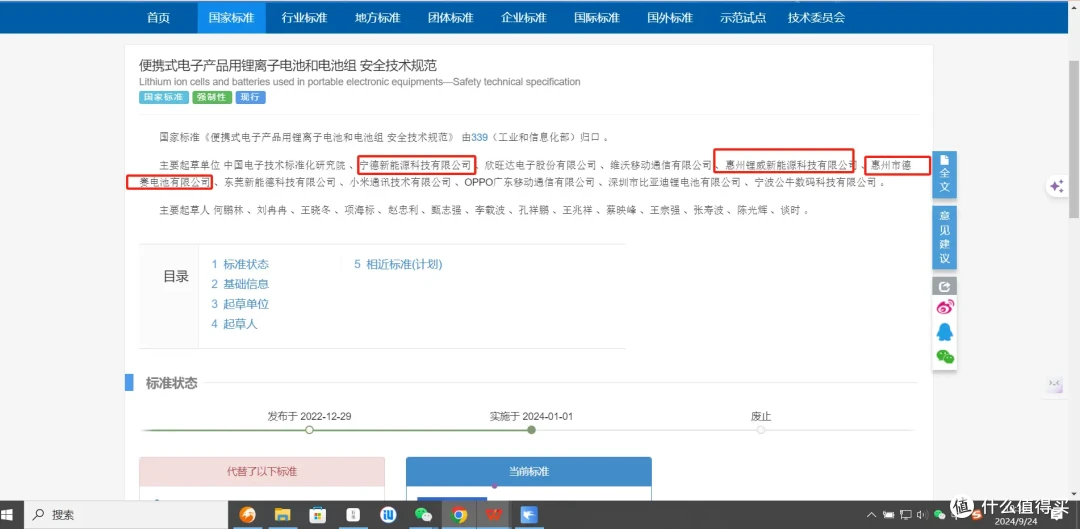Click the teal 国家标准 tag badge
Image resolution: width=1080 pixels, height=529 pixels.
pos(164,97)
